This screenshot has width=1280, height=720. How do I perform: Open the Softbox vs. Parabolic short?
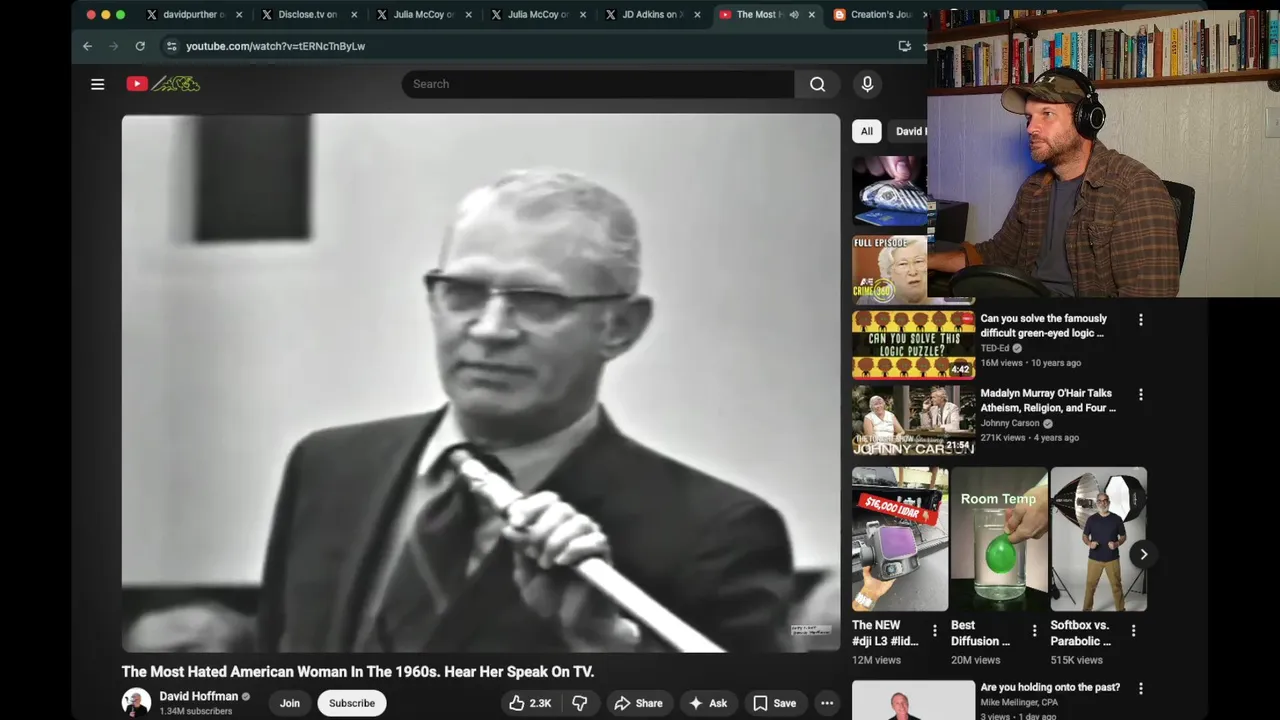pyautogui.click(x=1098, y=539)
